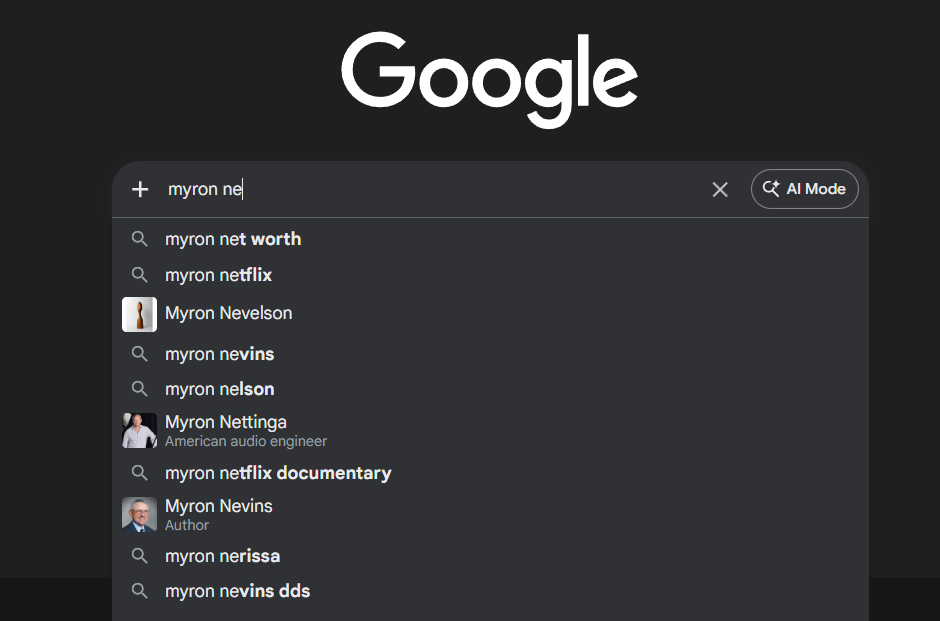The width and height of the screenshot is (940, 621).
Task: Click search icon beside 'myron netflix documentary'
Action: pos(140,473)
